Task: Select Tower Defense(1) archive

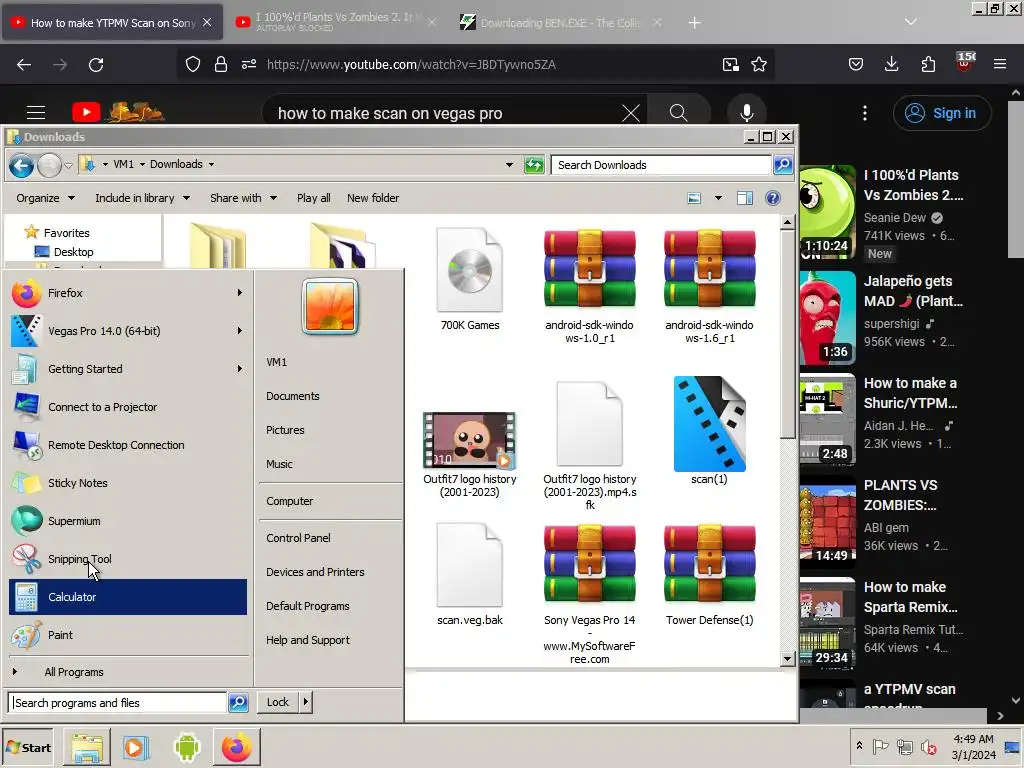Action: pyautogui.click(x=709, y=575)
